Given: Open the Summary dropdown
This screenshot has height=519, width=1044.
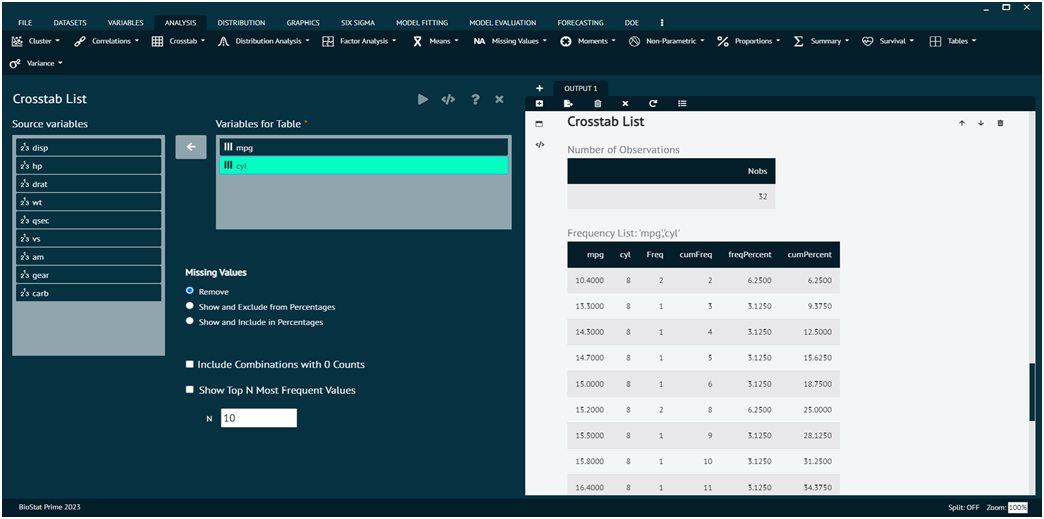Looking at the screenshot, I should coord(822,41).
